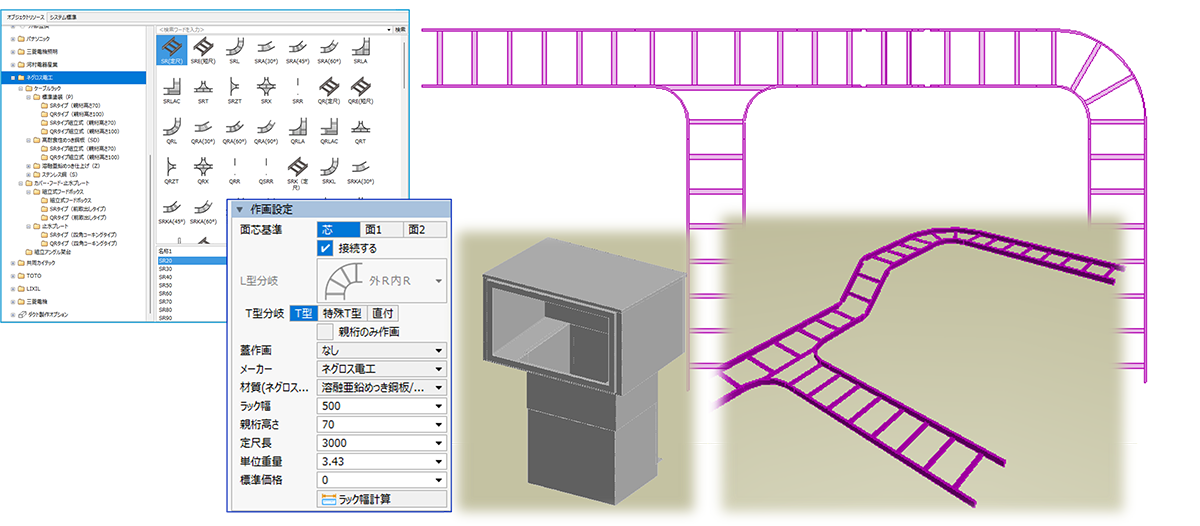Select the SRL elbow rack icon
The image size is (1200, 526).
[x=234, y=48]
